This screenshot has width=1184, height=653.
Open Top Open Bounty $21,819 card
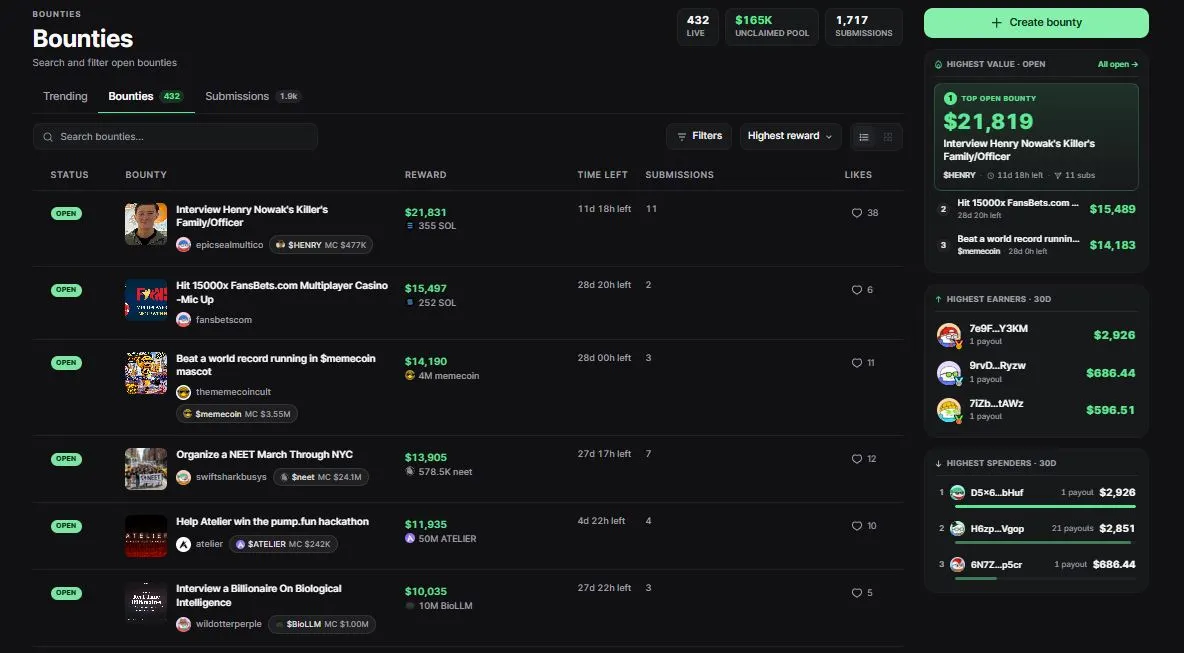click(x=1036, y=137)
